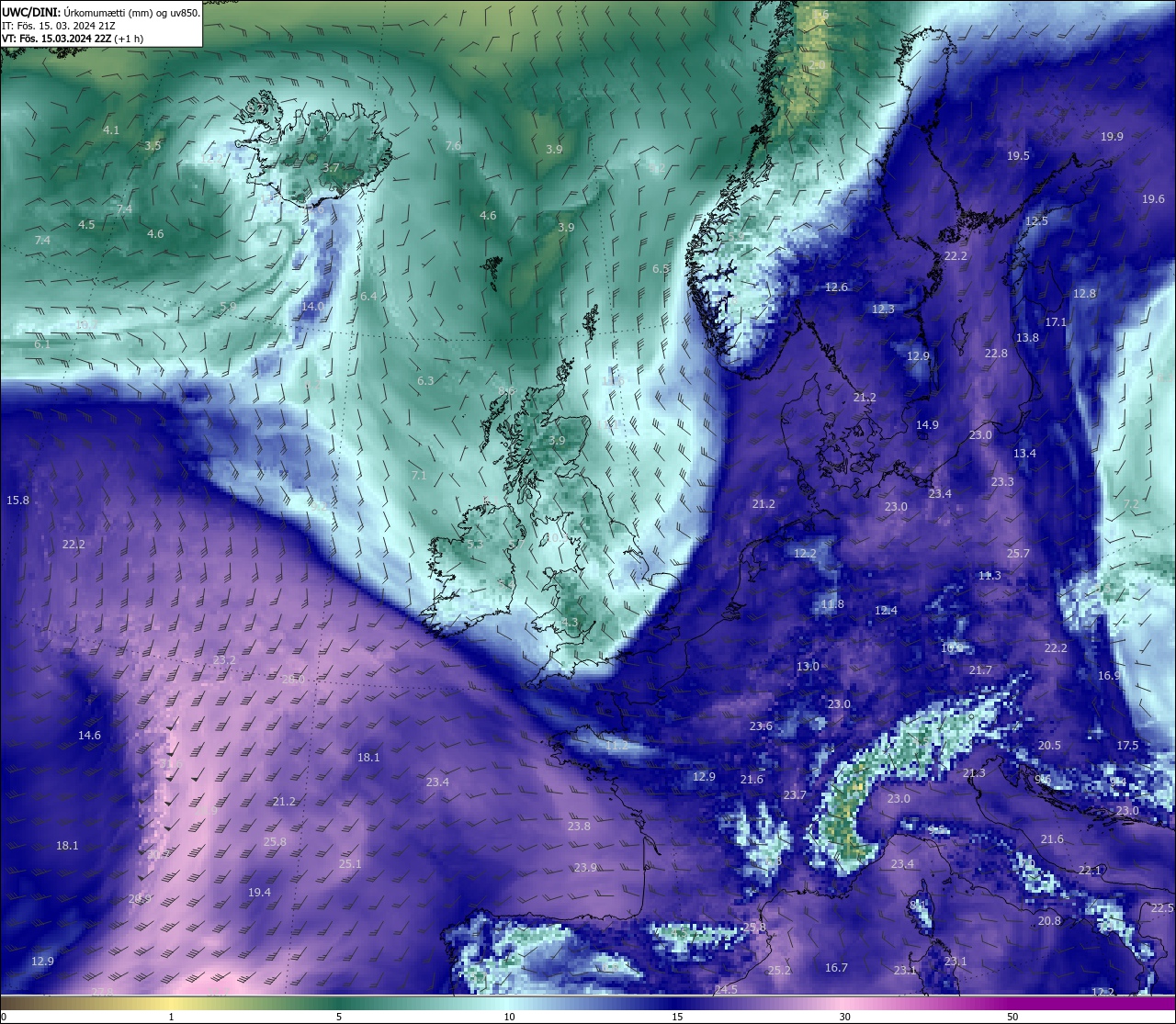Viewport: 1176px width, 1024px height.
Task: Pick the map value '24.5'
Action: (x=726, y=989)
